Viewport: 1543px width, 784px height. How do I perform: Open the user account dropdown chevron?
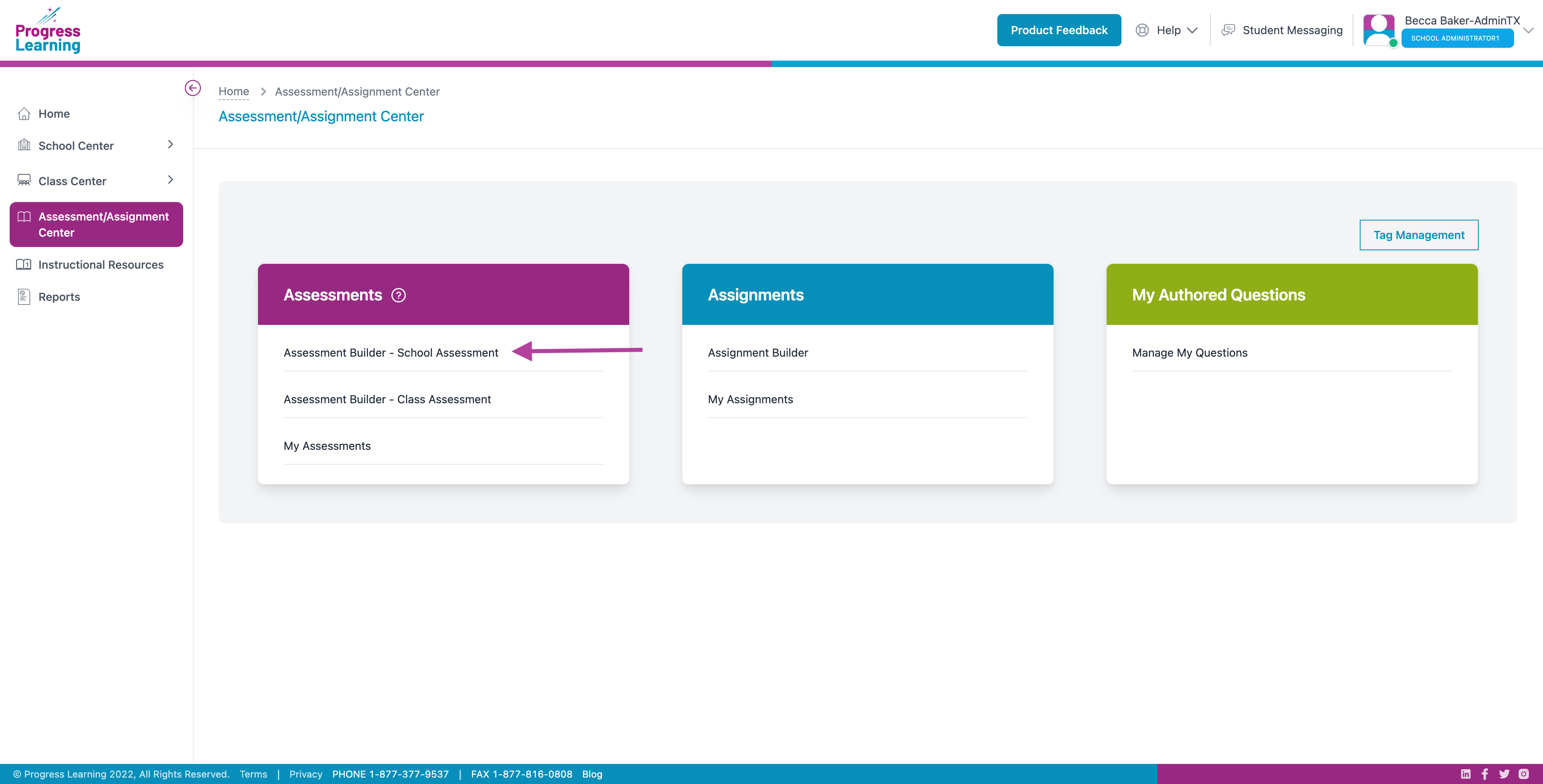tap(1529, 30)
